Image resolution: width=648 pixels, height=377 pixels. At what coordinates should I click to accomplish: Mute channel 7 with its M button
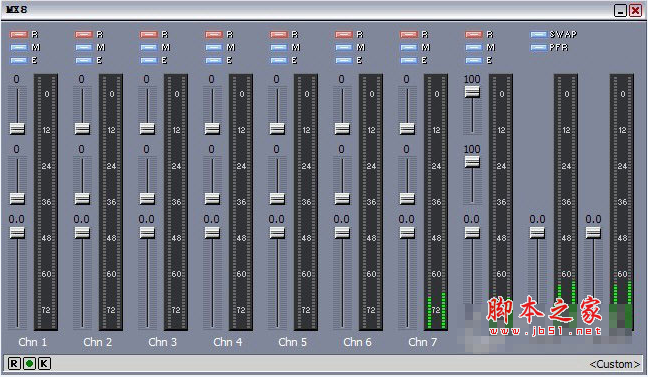coord(409,48)
